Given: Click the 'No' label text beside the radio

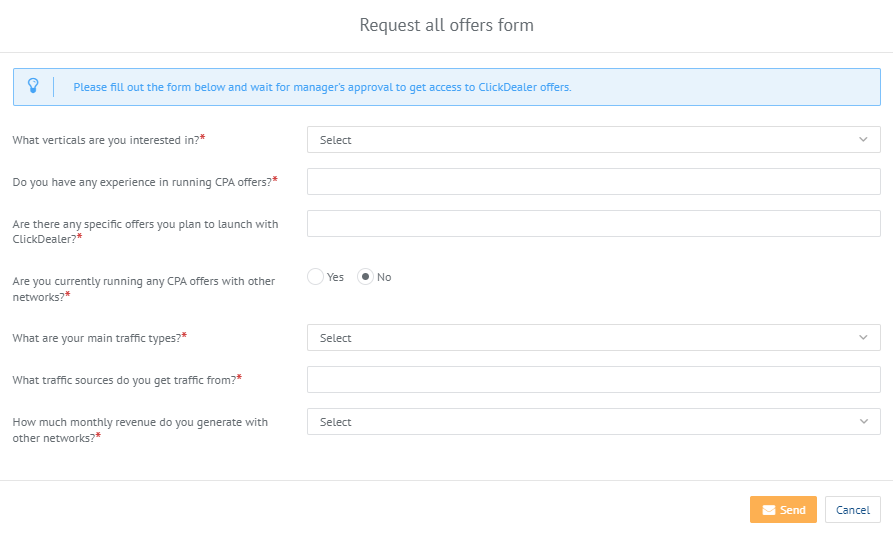Looking at the screenshot, I should tap(384, 277).
